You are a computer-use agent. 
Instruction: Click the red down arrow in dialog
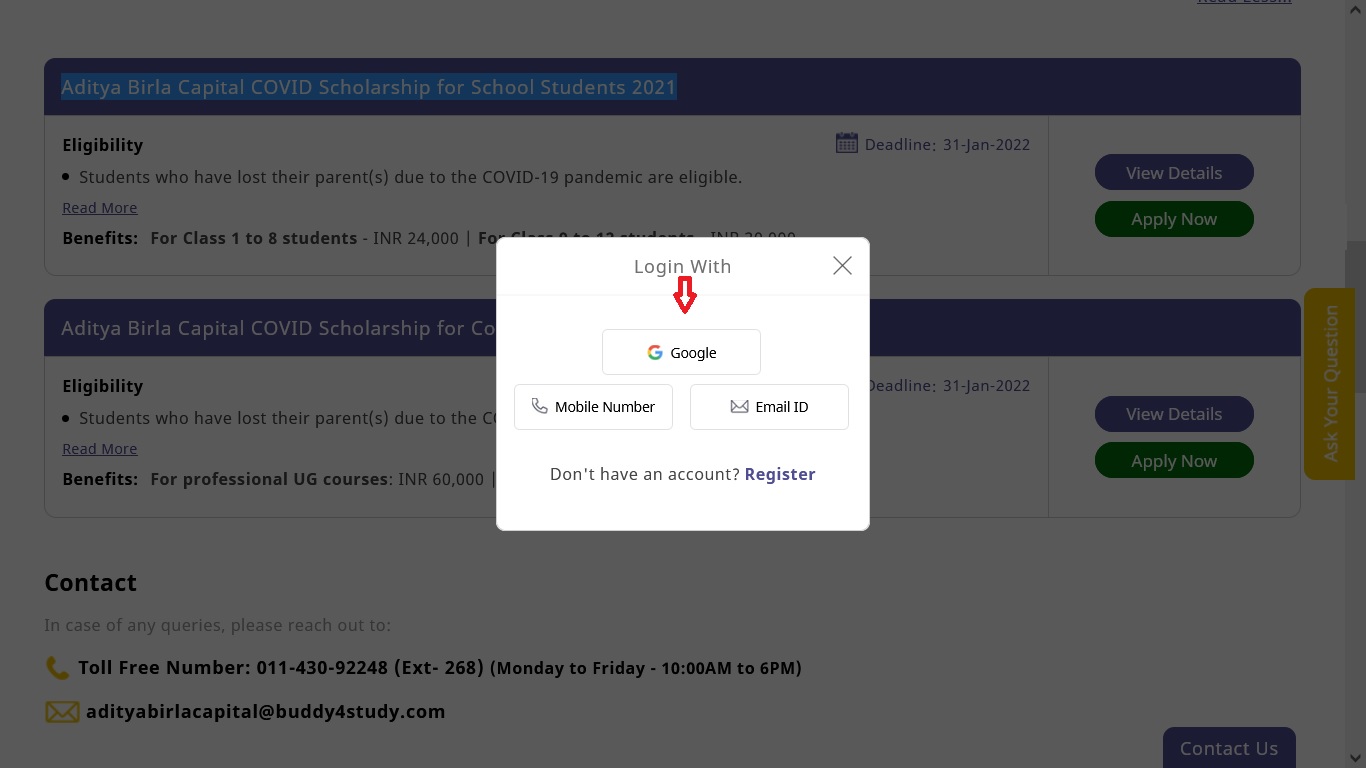(684, 295)
